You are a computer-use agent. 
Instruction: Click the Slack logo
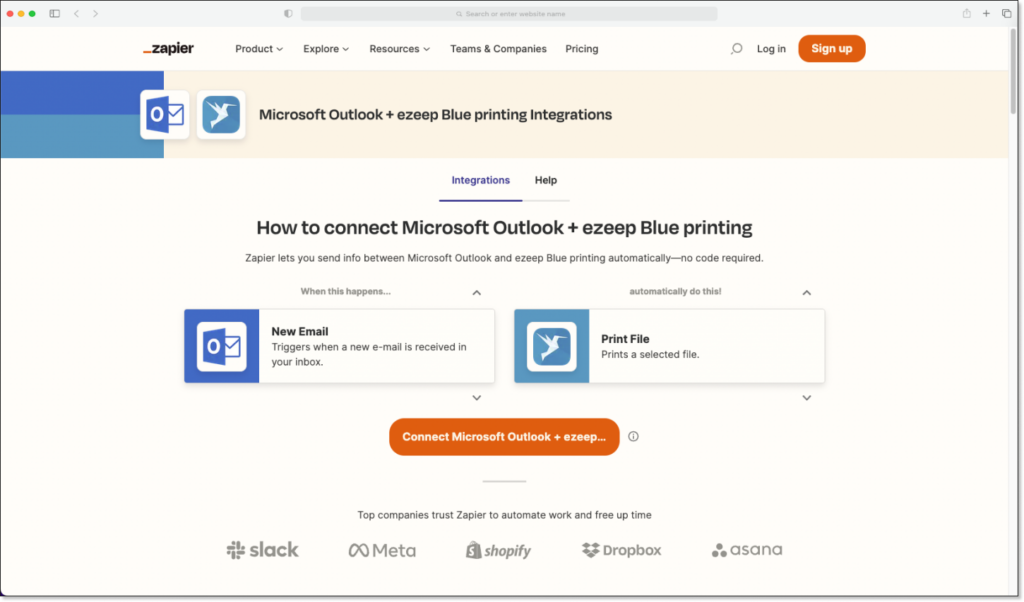pyautogui.click(x=263, y=550)
